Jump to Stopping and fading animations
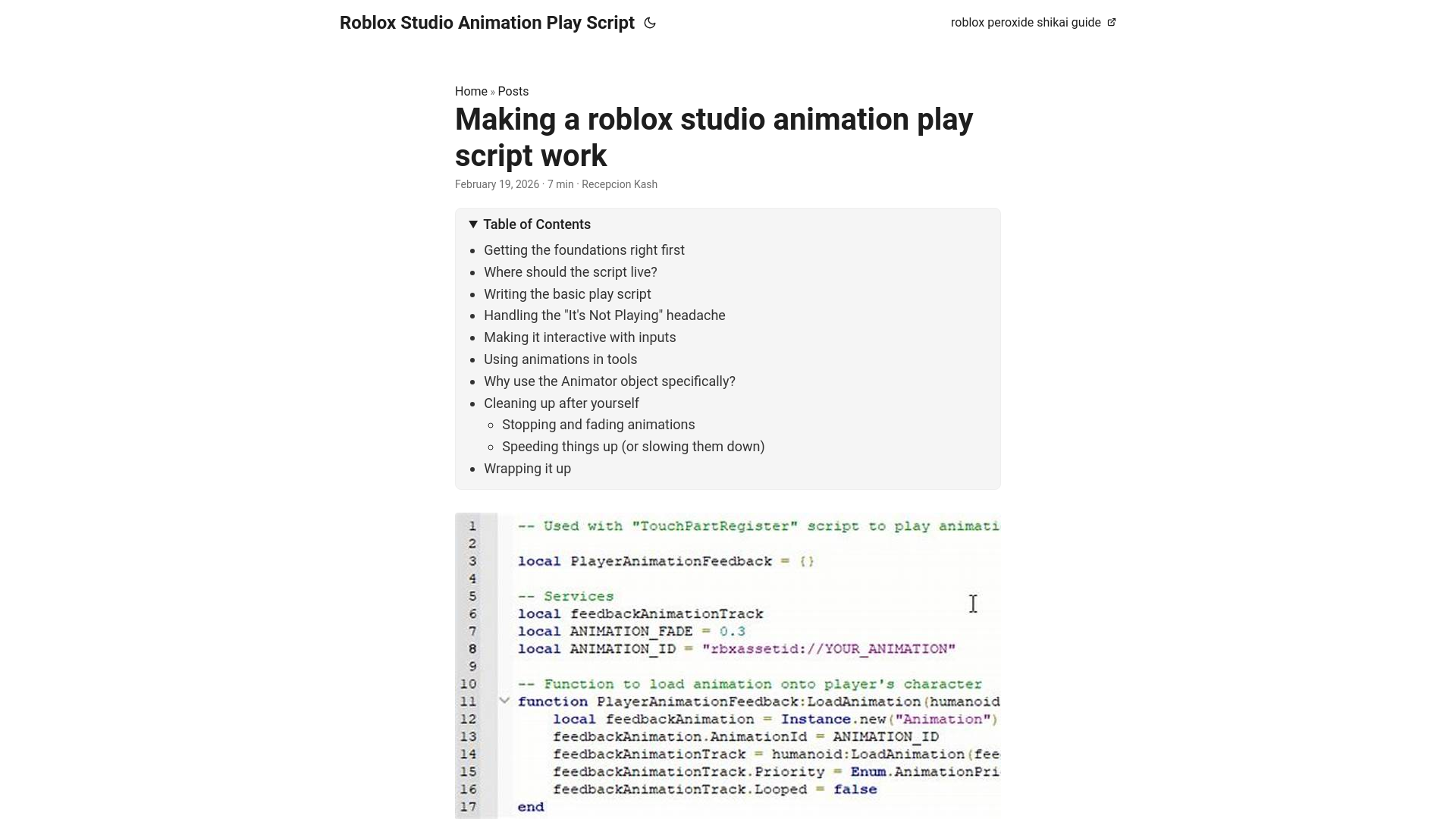This screenshot has width=1456, height=819. tap(598, 425)
